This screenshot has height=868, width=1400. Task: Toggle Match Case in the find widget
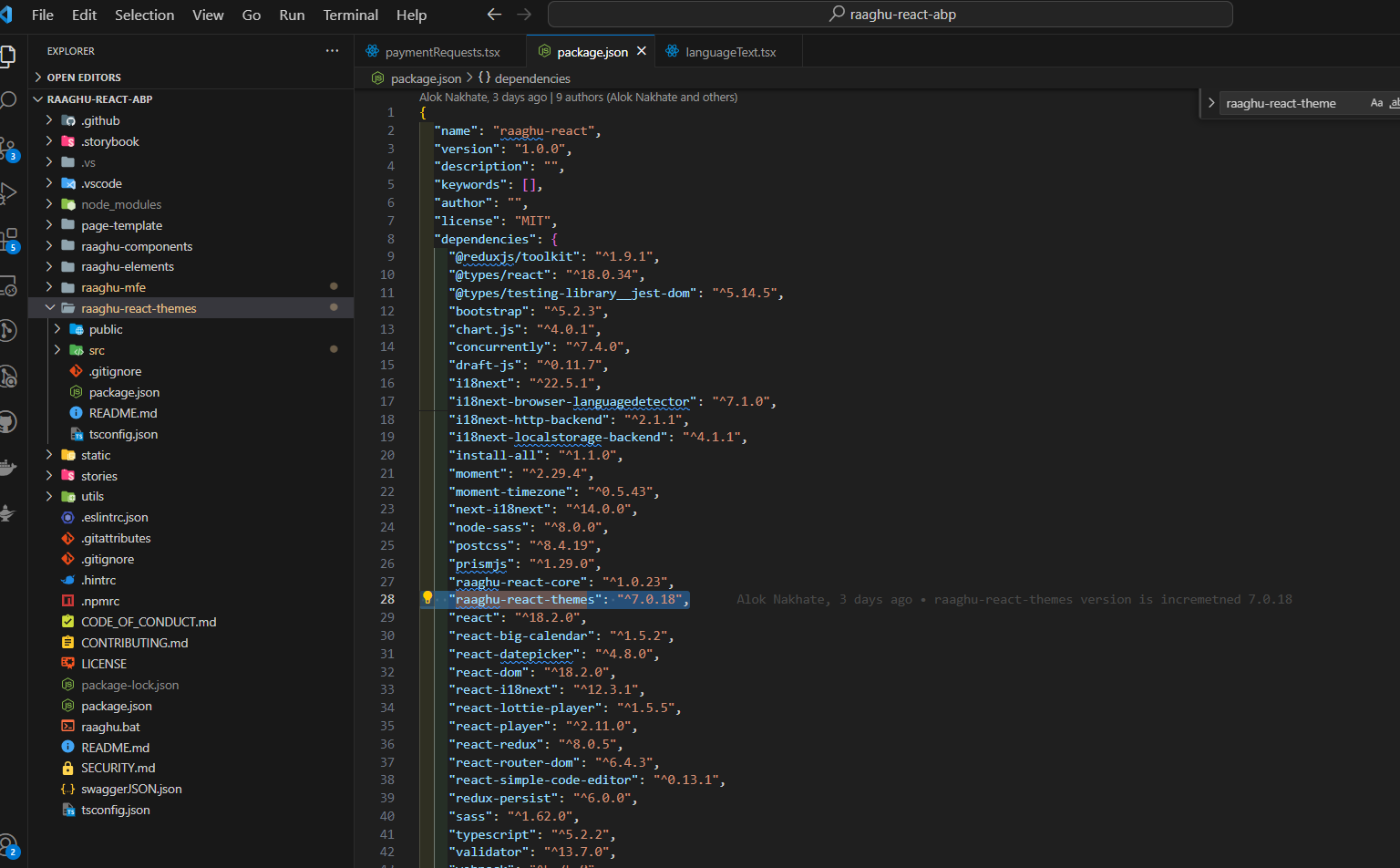point(1376,103)
